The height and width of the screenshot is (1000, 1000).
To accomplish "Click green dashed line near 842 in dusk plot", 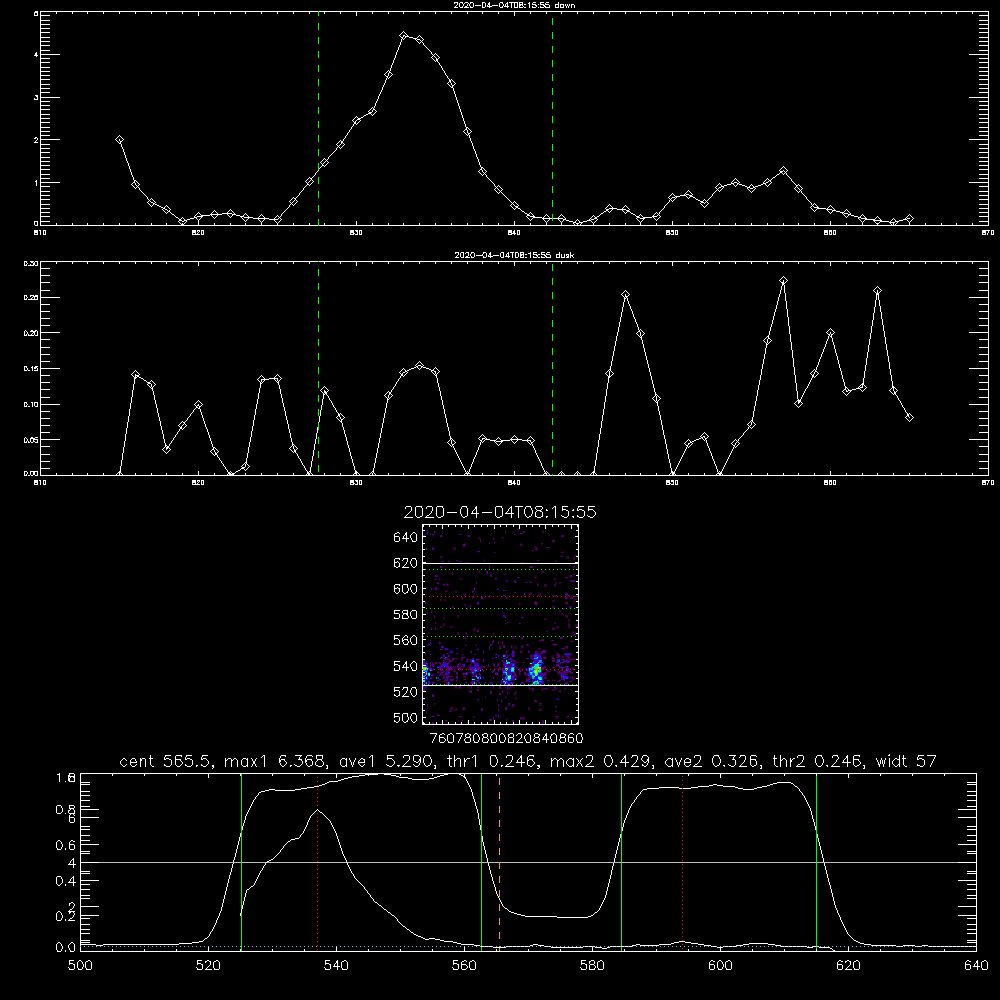I will click(552, 369).
